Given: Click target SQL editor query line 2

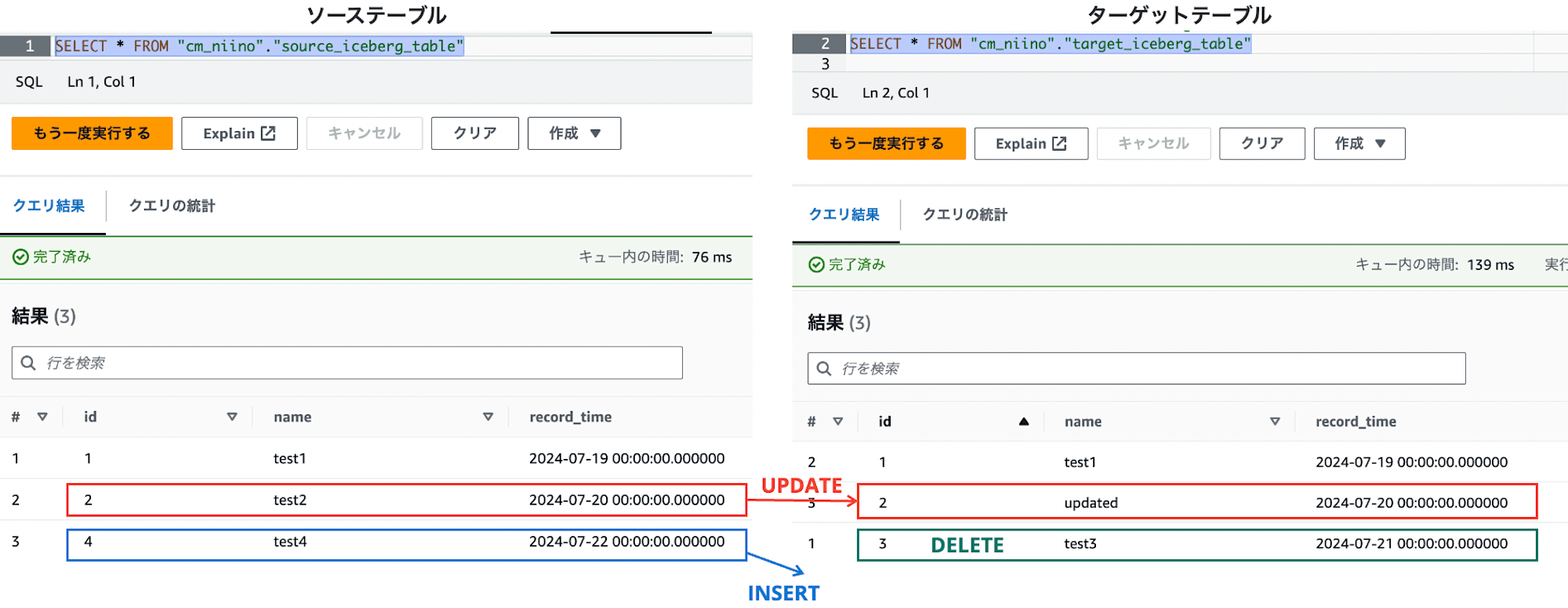Looking at the screenshot, I should (1050, 44).
